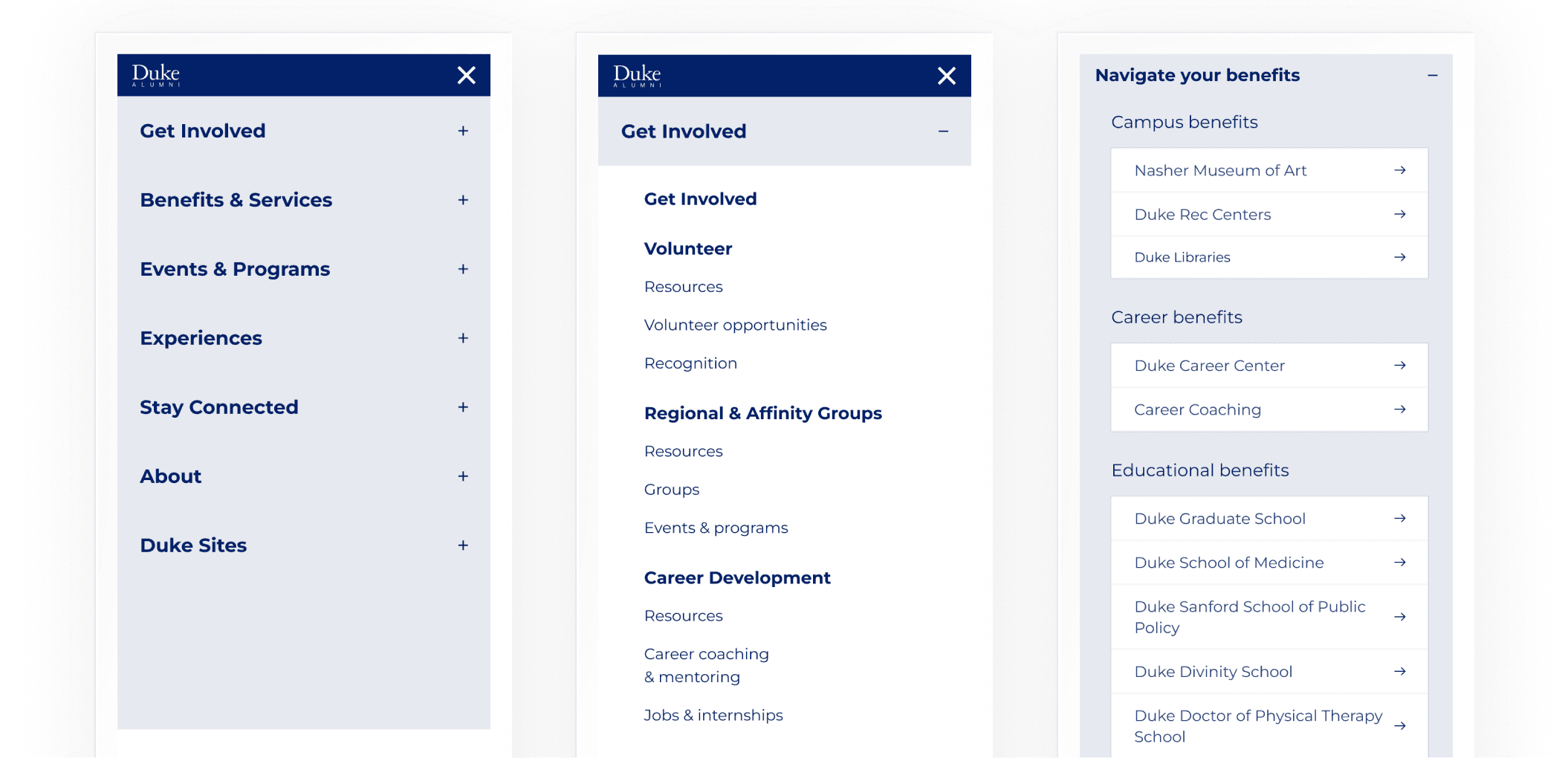Open Nasher Museum of Art benefit
The width and height of the screenshot is (1568, 758).
pos(1269,170)
